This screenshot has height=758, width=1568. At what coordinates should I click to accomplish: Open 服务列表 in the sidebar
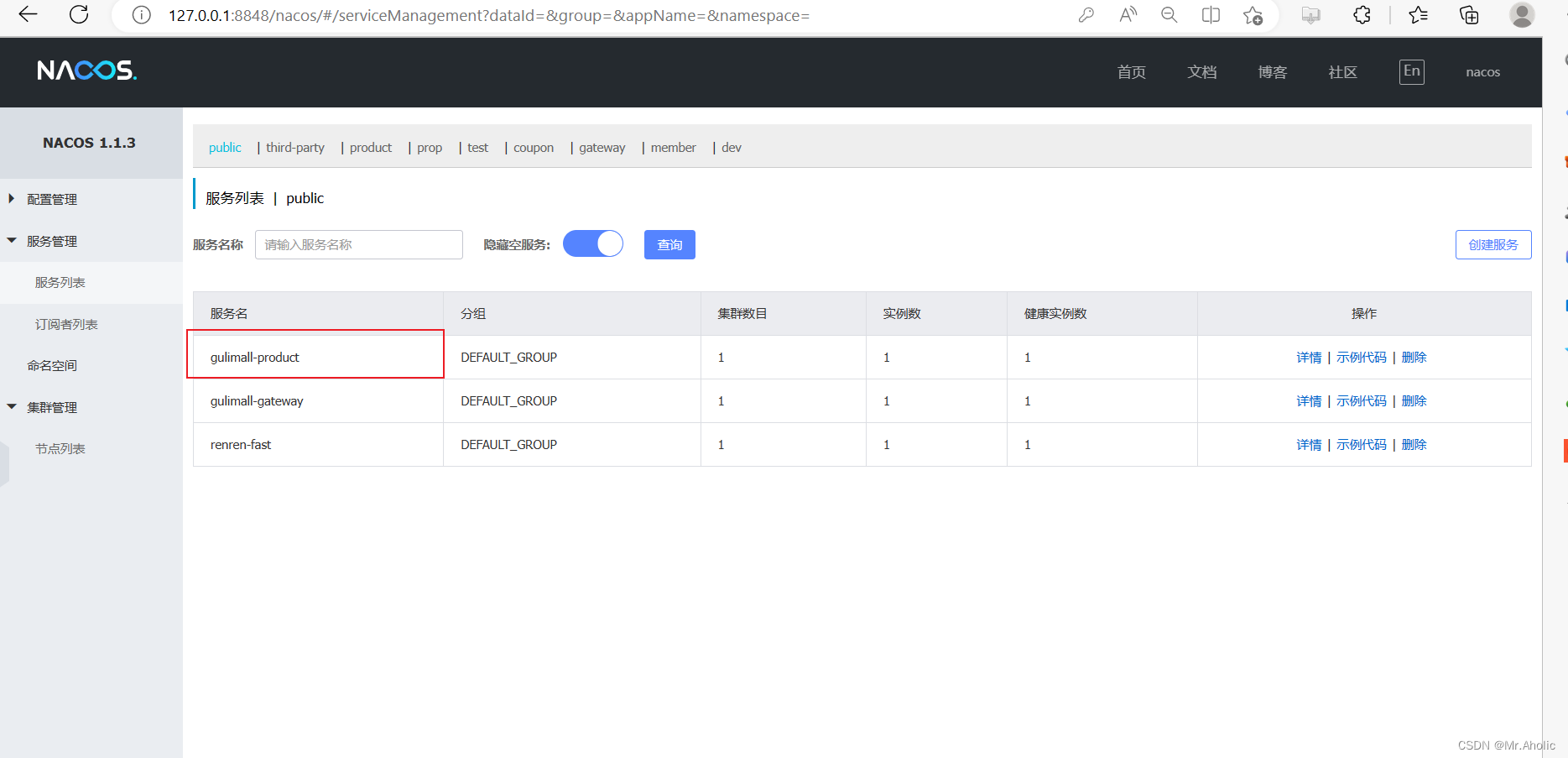pos(60,283)
